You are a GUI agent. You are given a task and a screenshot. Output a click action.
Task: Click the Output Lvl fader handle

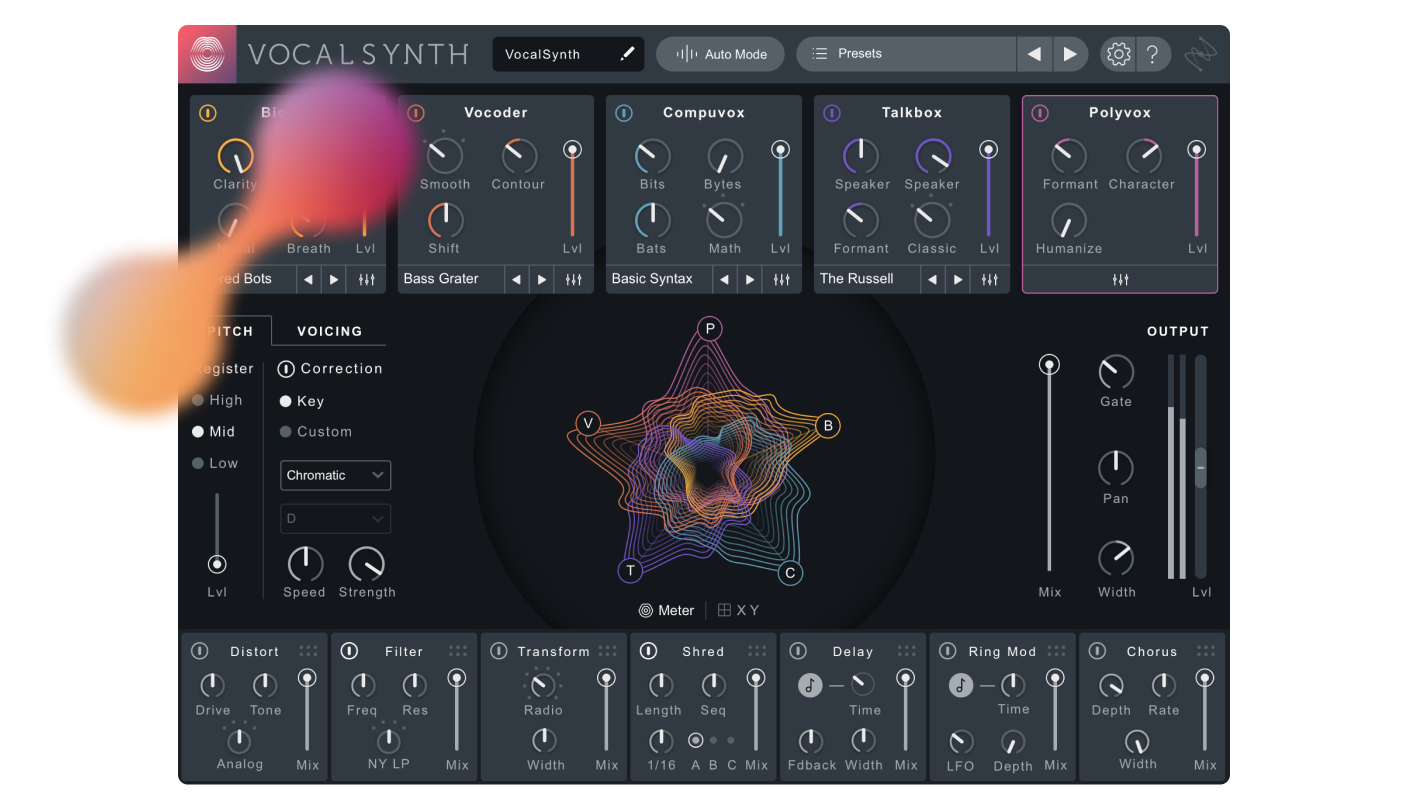pyautogui.click(x=1201, y=467)
